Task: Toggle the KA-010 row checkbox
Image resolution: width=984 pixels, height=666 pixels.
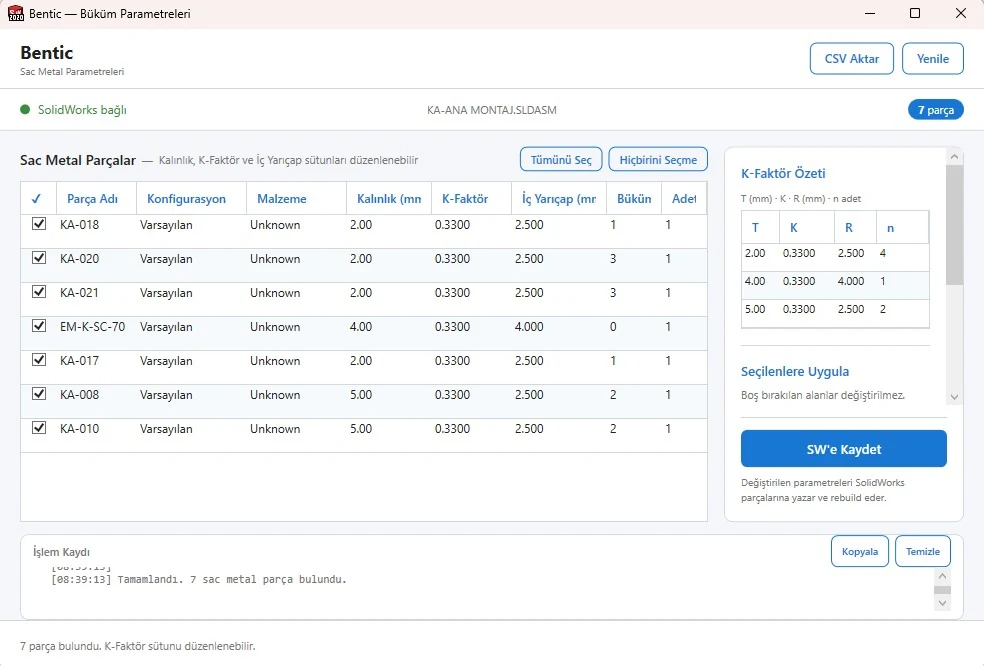Action: click(39, 427)
